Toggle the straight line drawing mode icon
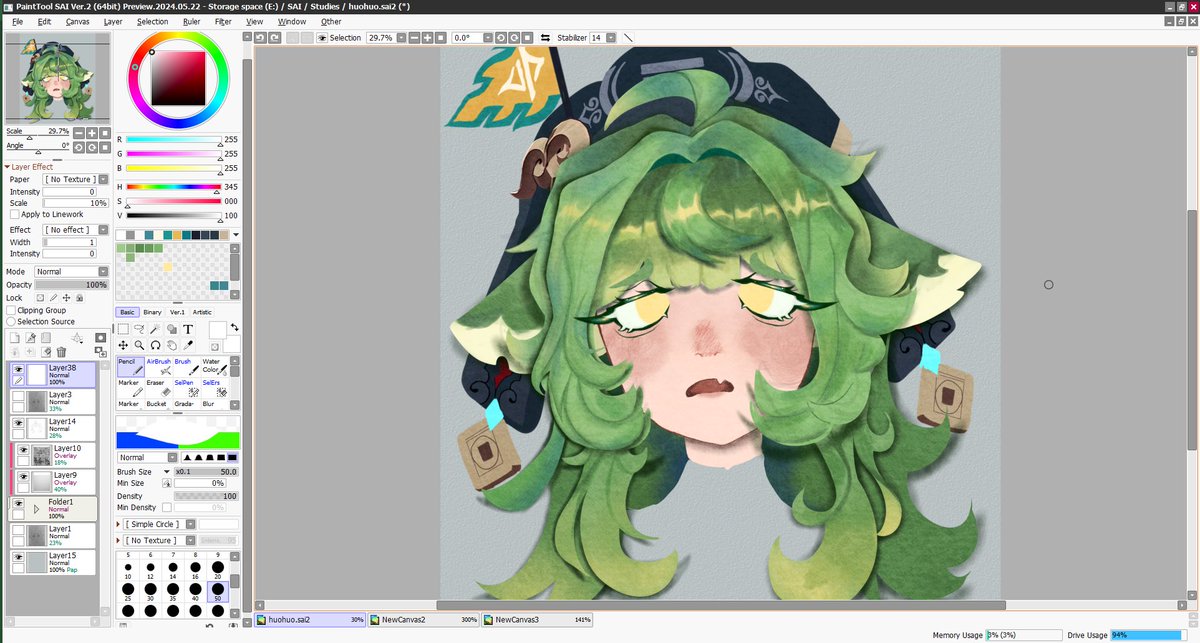Screen dimensions: 1200x643 (x=628, y=37)
